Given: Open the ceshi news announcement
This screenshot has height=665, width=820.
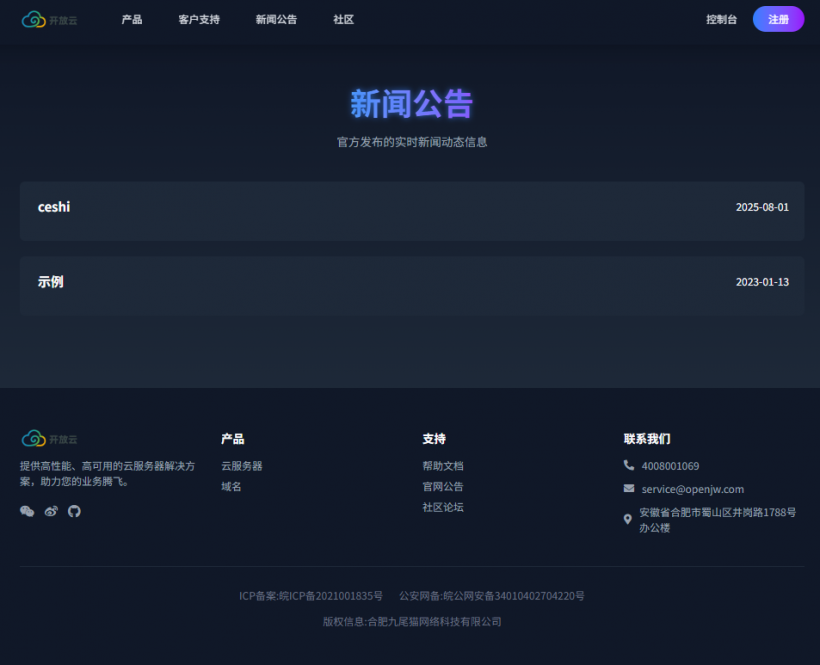Looking at the screenshot, I should pyautogui.click(x=54, y=207).
